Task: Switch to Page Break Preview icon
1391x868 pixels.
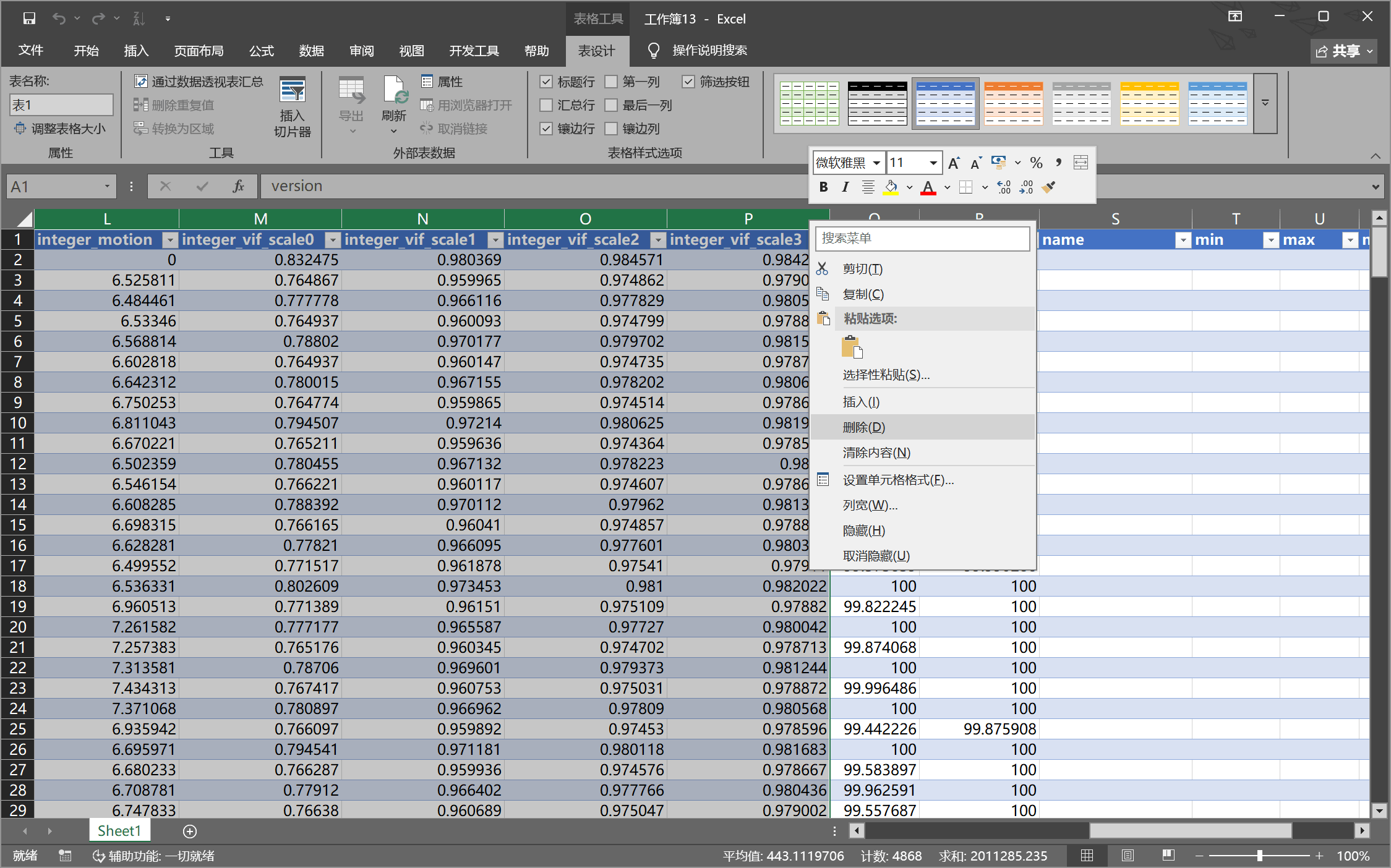Action: [1168, 856]
